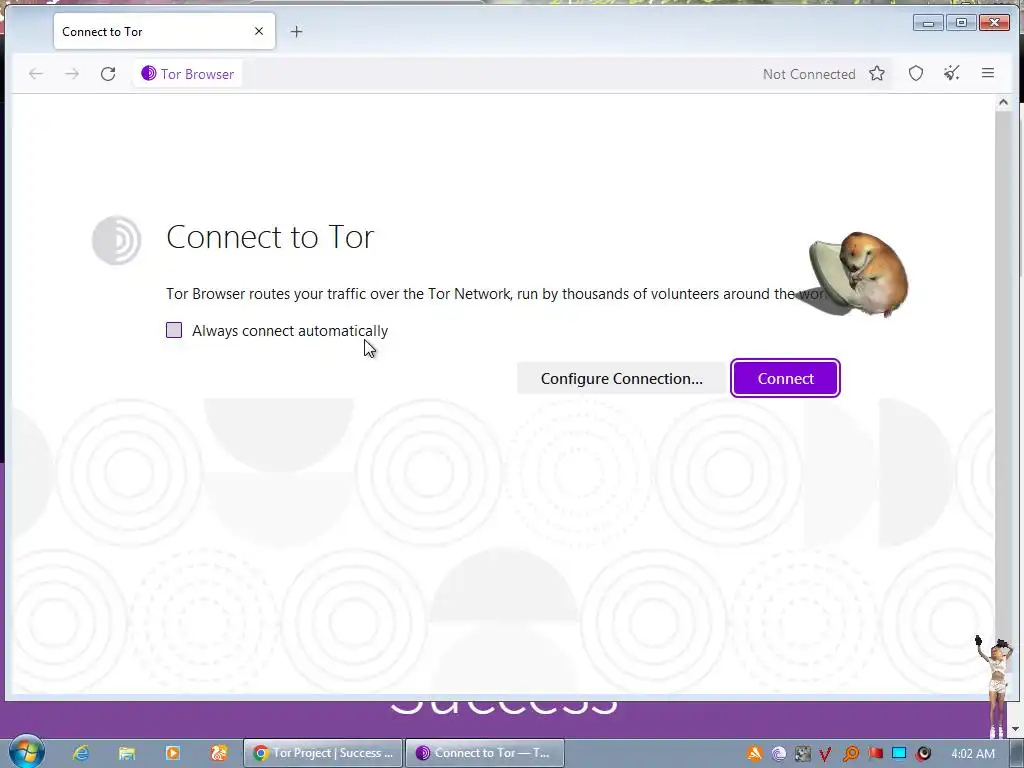Launch the orange UC Browser taskbar icon

[219, 753]
